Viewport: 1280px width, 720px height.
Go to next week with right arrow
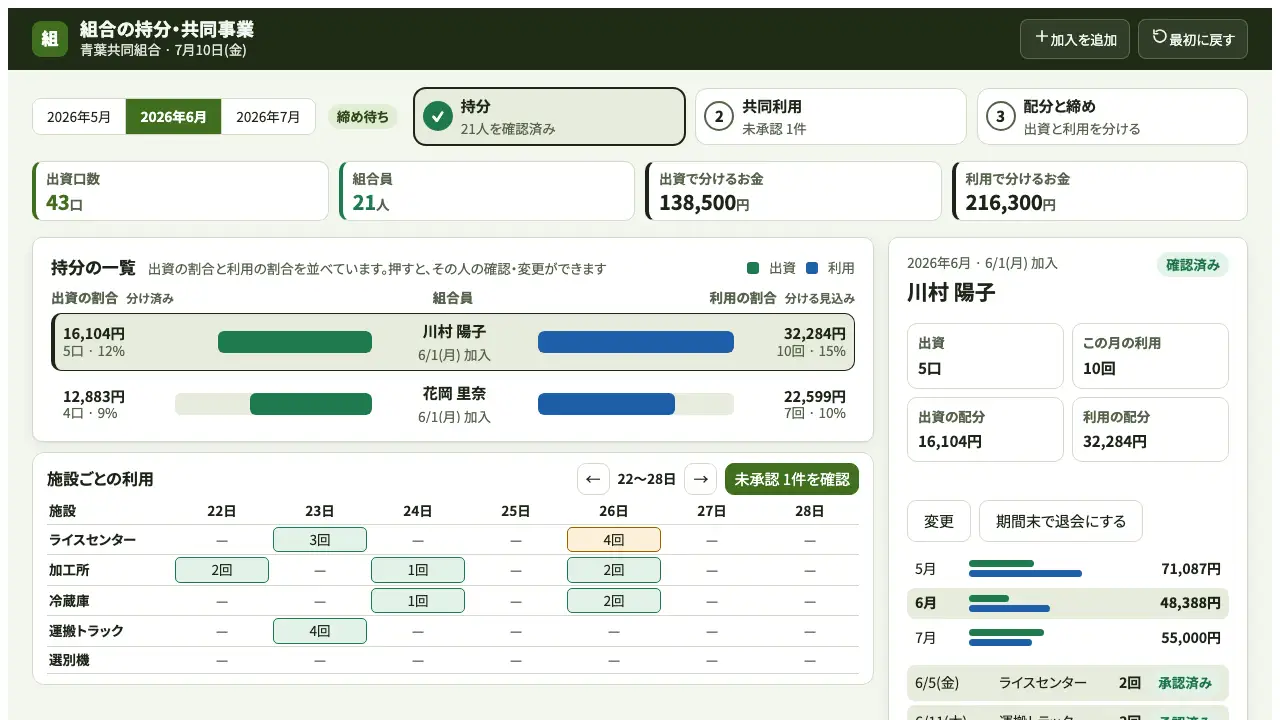tap(701, 479)
